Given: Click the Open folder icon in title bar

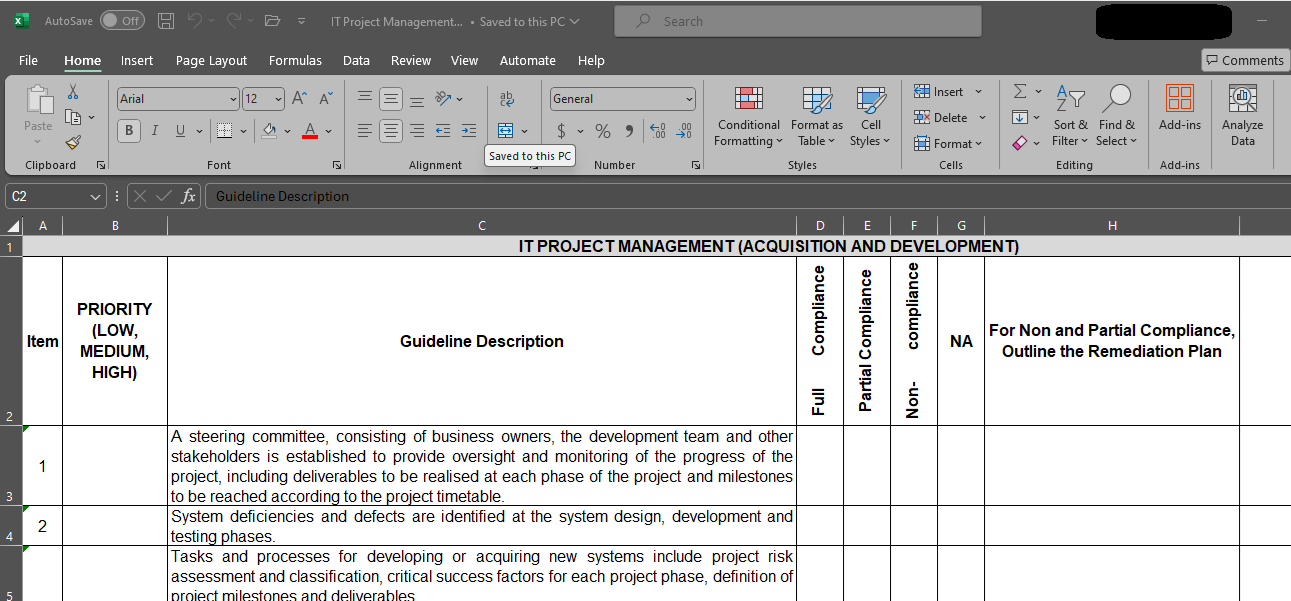Looking at the screenshot, I should tap(272, 21).
